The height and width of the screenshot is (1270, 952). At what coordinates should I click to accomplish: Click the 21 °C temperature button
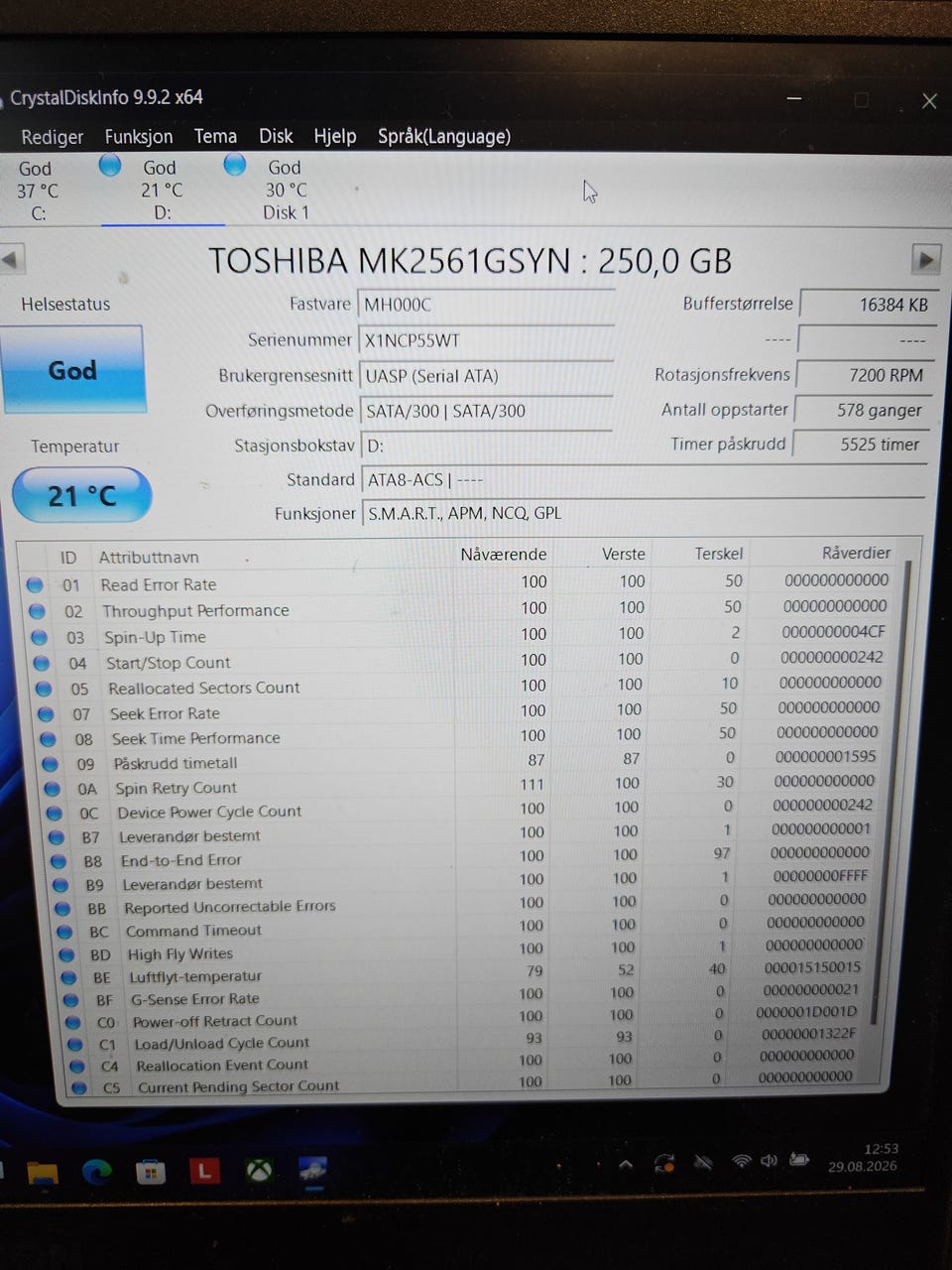pyautogui.click(x=81, y=494)
